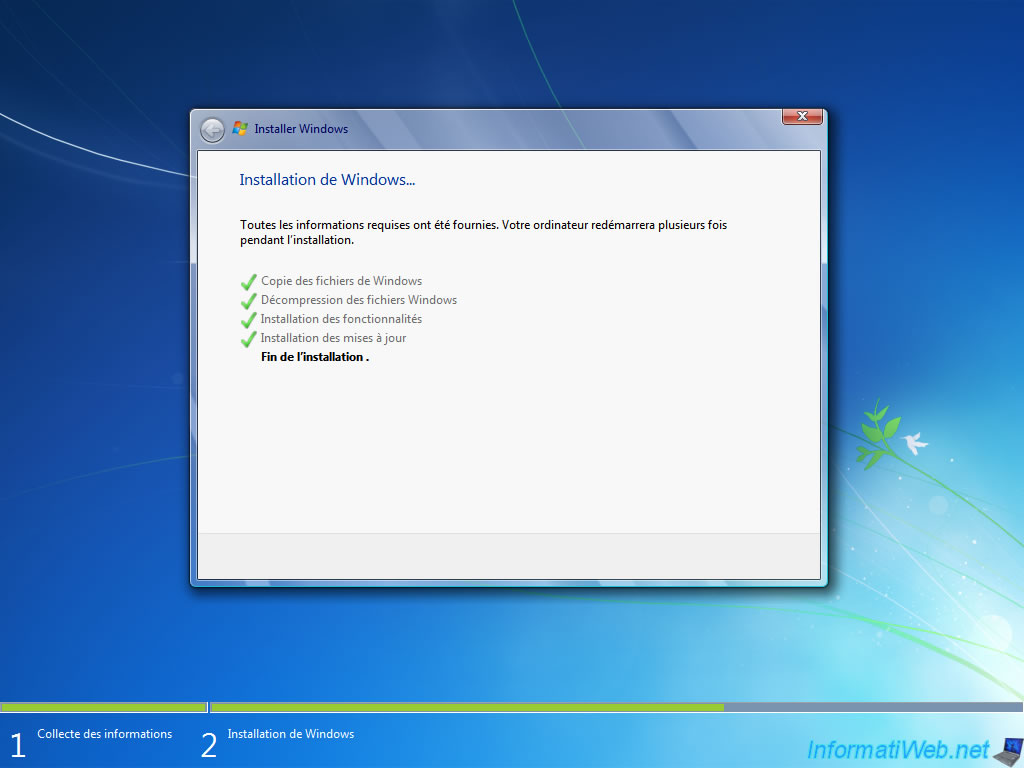Select the checkmark for Installation des fonctionnalités
The image size is (1024, 768).
[x=248, y=320]
